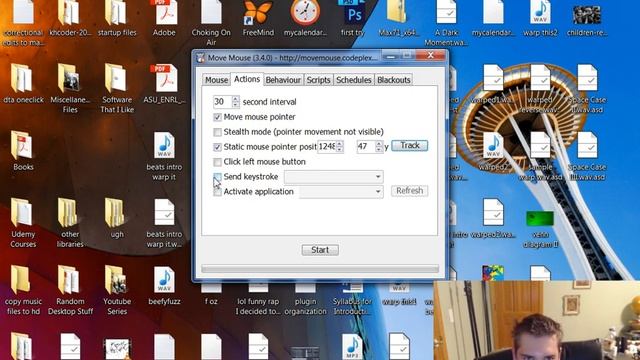
Task: Select the beats intro warp it WAV icon
Action: click(x=164, y=156)
